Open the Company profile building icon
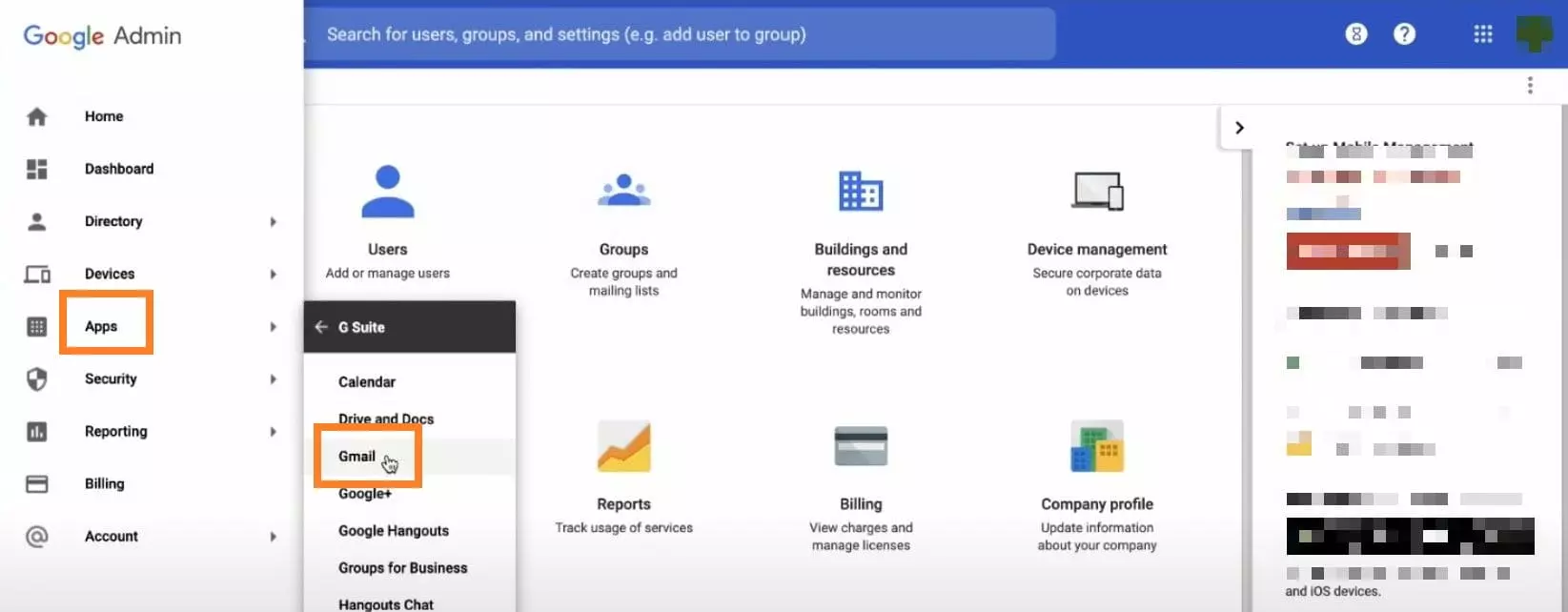 (x=1097, y=446)
